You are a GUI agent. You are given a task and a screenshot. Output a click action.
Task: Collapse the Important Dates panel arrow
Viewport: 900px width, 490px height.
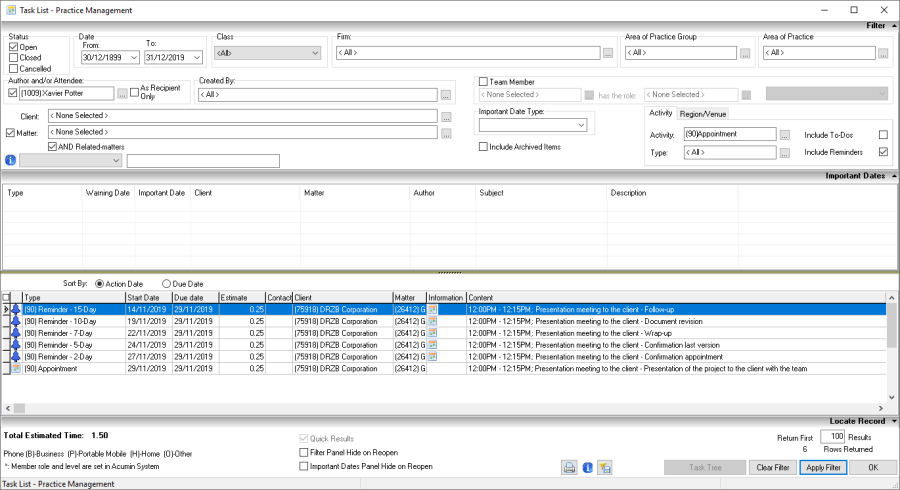pos(894,176)
